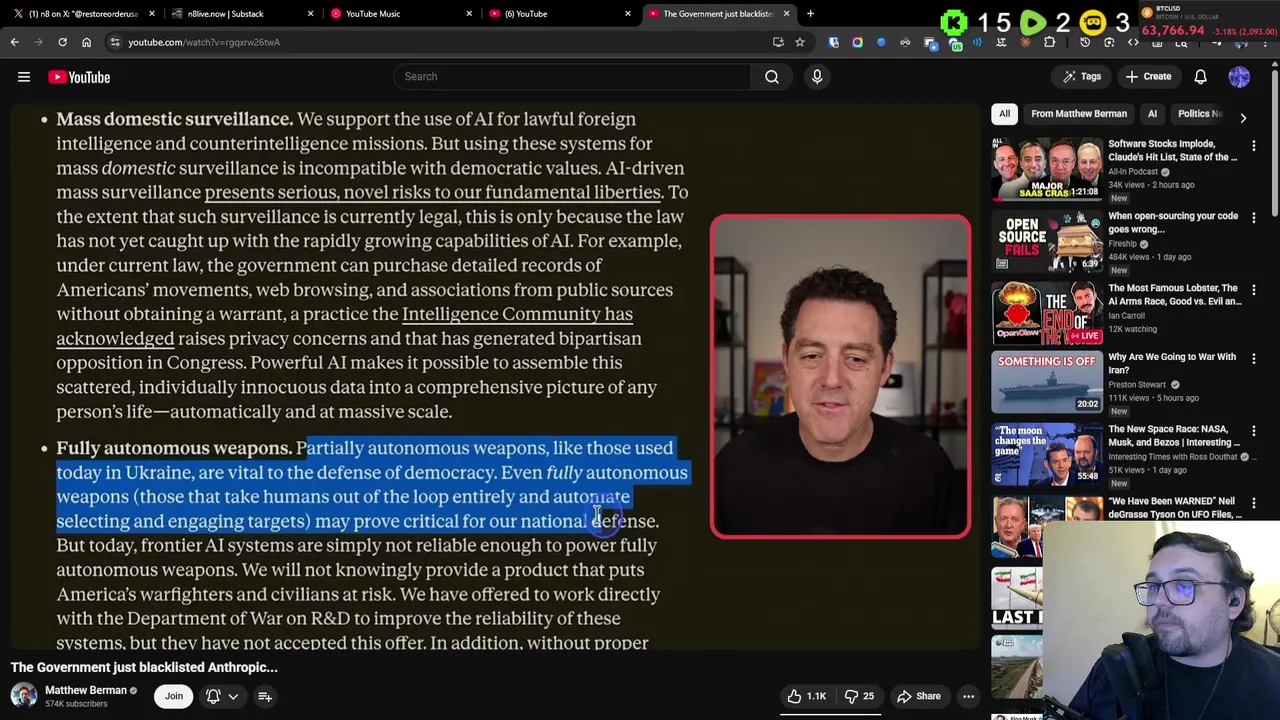Reload the page
Screen dimensions: 1280x720
point(62,42)
